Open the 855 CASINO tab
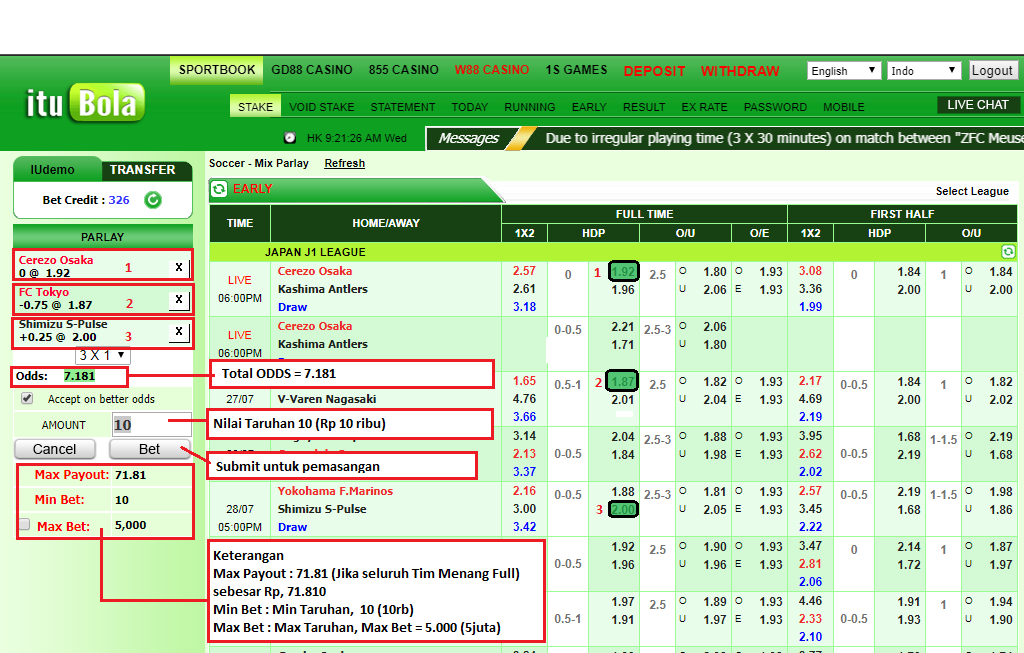The height and width of the screenshot is (653, 1024). [403, 70]
